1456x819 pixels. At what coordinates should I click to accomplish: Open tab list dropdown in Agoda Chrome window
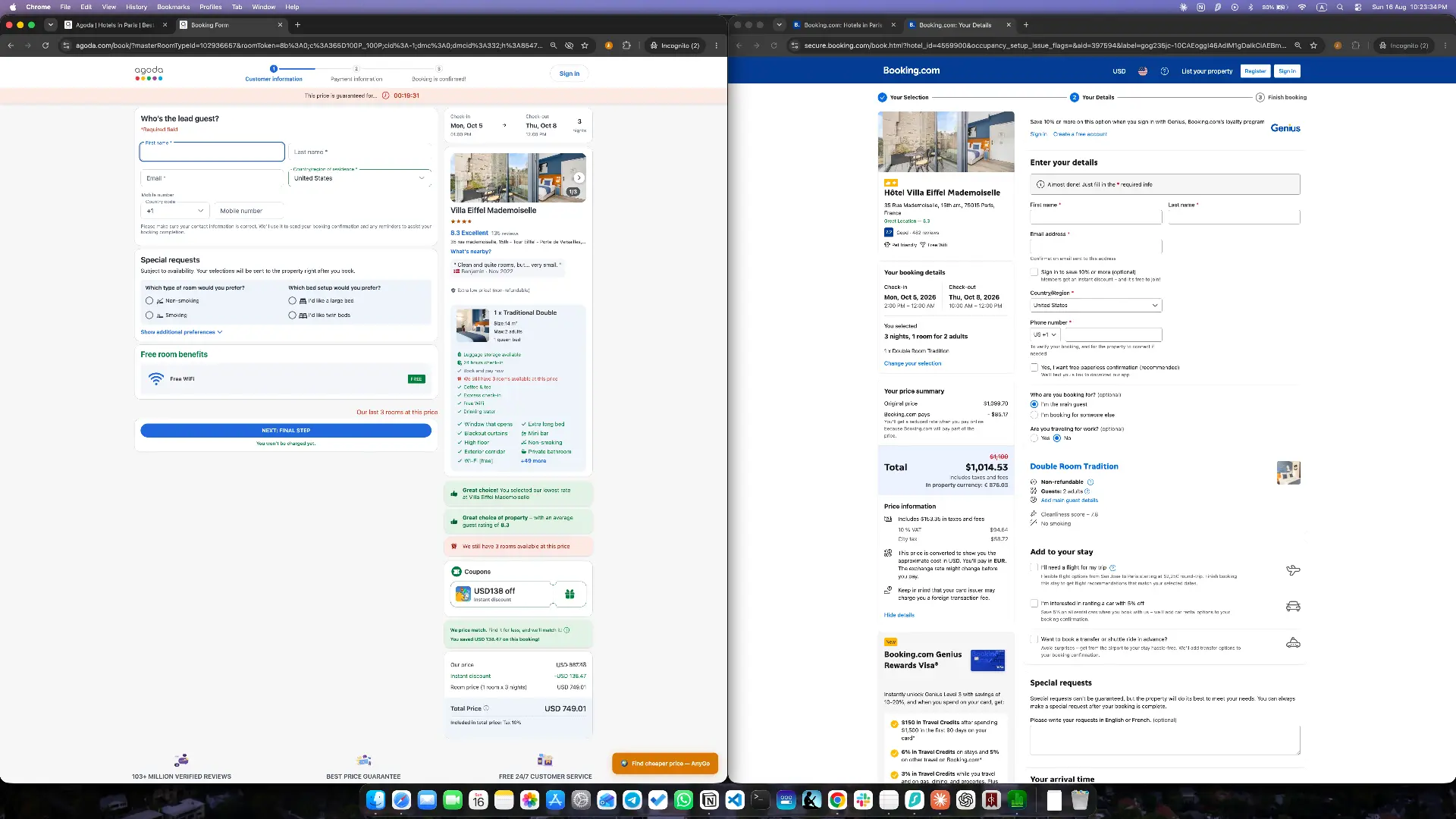50,25
